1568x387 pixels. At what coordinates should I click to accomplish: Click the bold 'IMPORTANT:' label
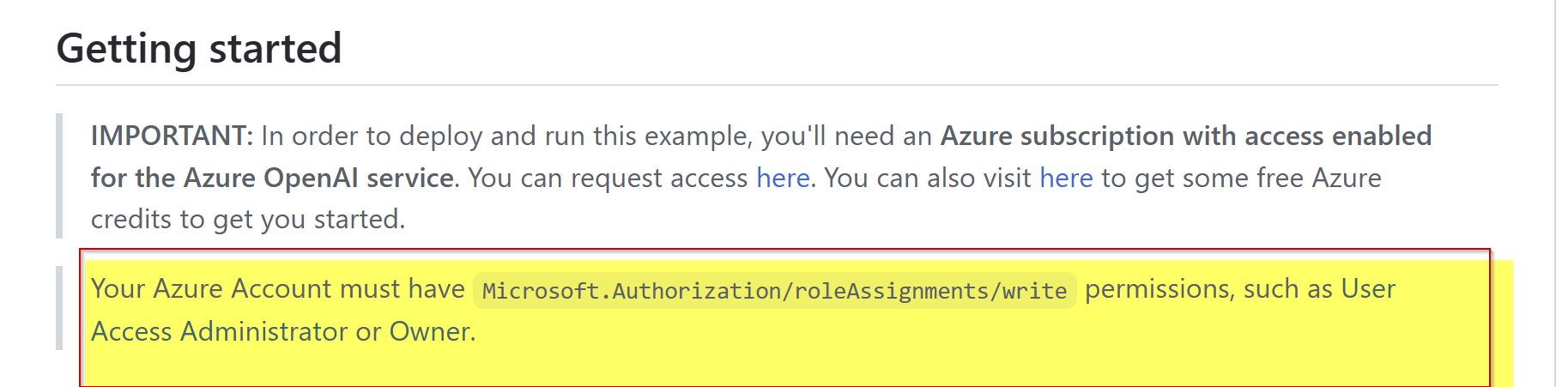(x=172, y=136)
